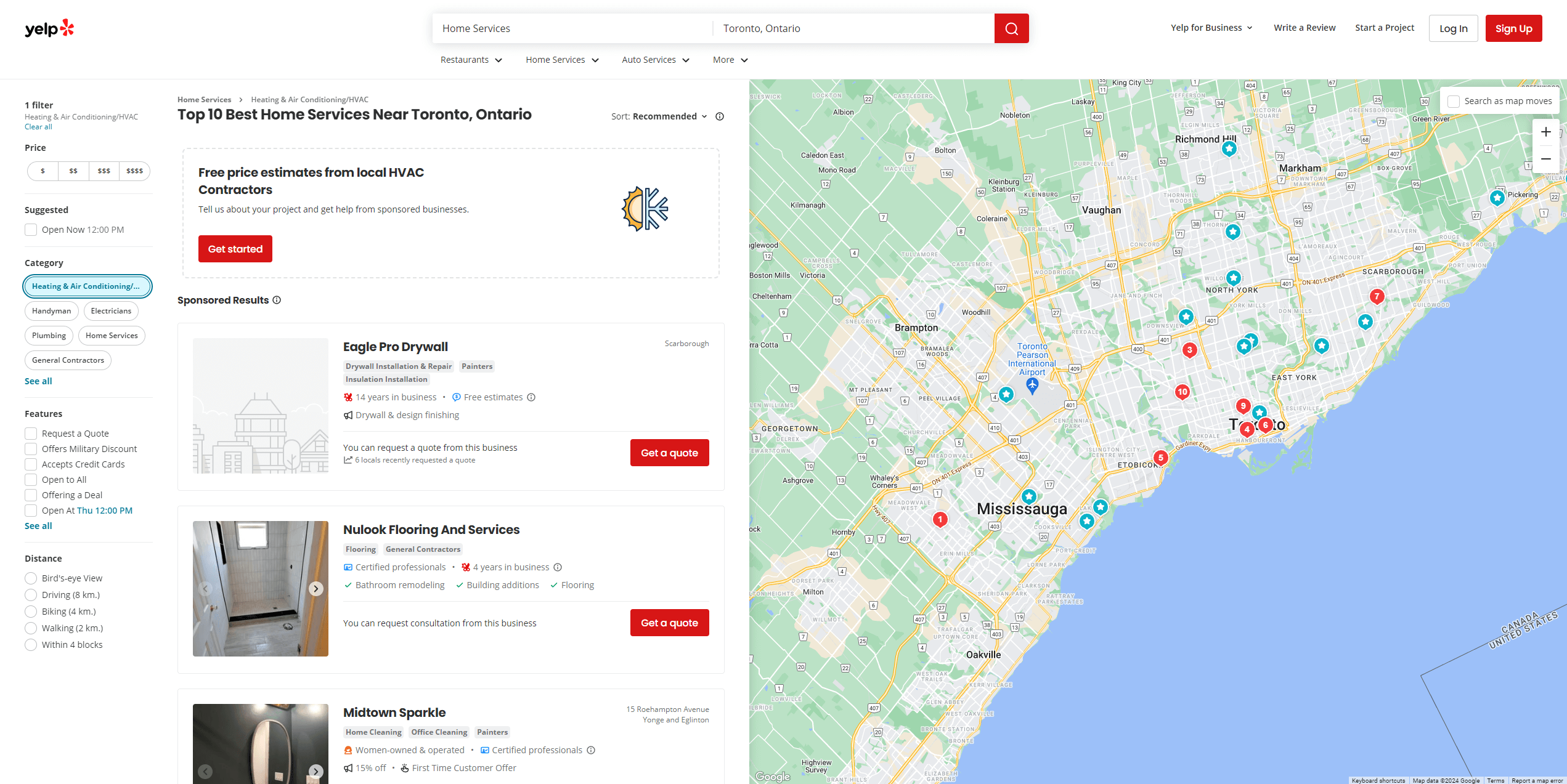Click Sponsored Results info icon
The image size is (1567, 784).
click(277, 300)
